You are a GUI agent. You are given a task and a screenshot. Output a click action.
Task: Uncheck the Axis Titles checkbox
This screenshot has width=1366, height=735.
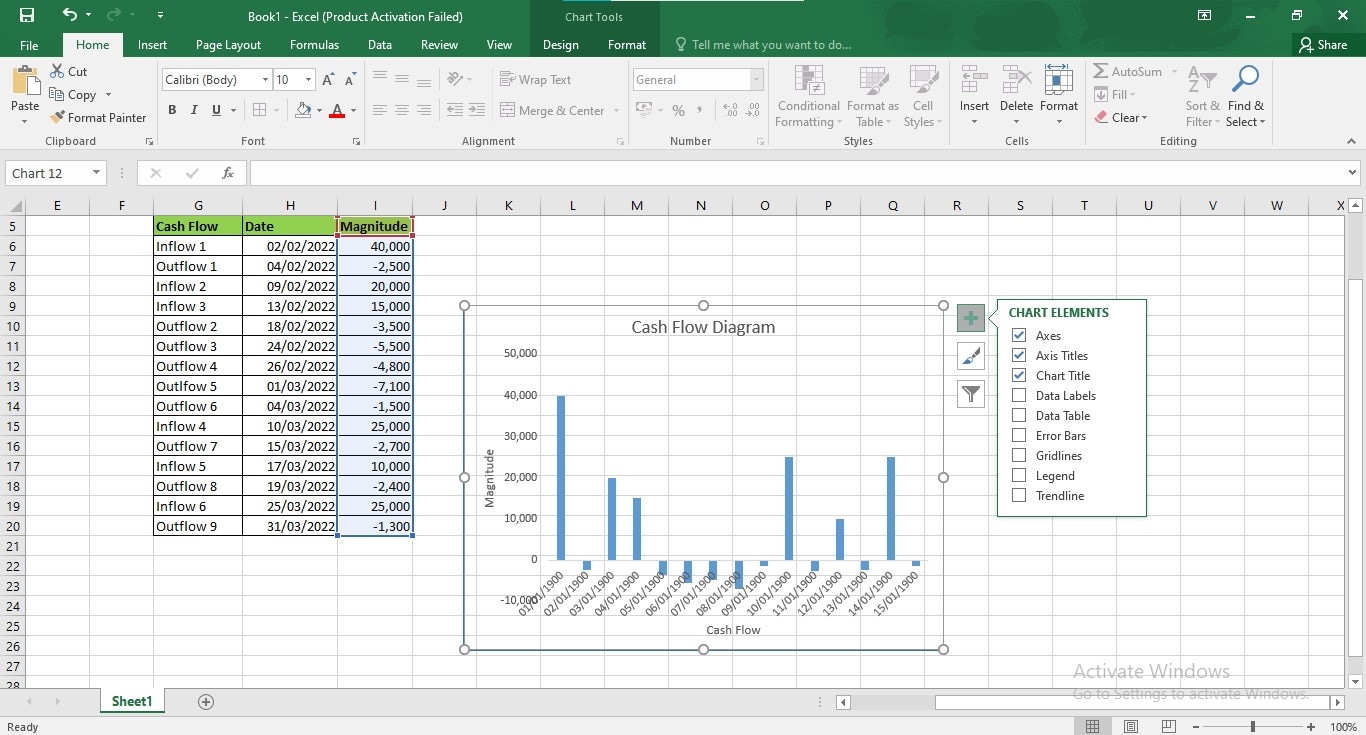[x=1019, y=355]
